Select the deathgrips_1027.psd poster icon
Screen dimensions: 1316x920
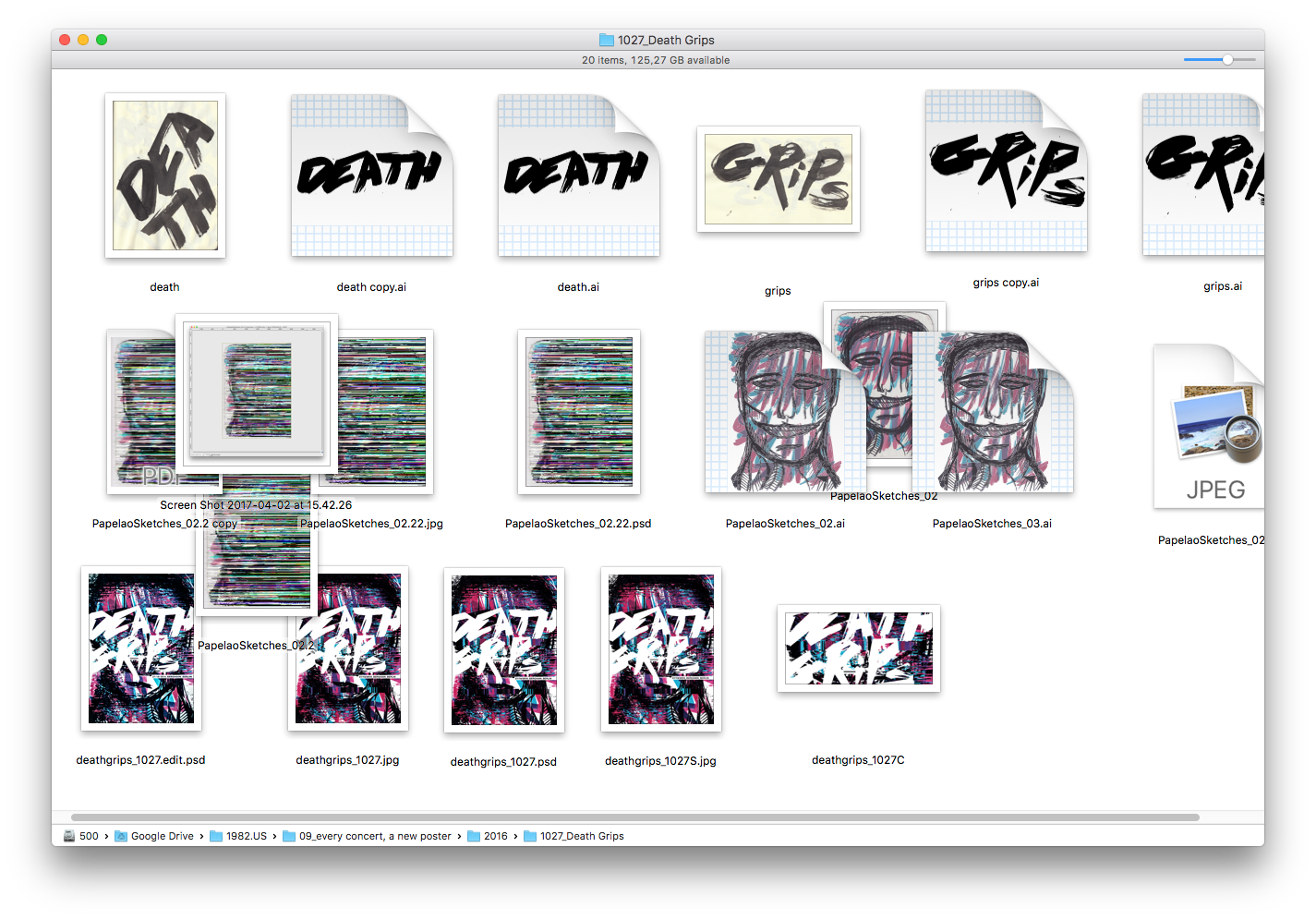tap(504, 650)
